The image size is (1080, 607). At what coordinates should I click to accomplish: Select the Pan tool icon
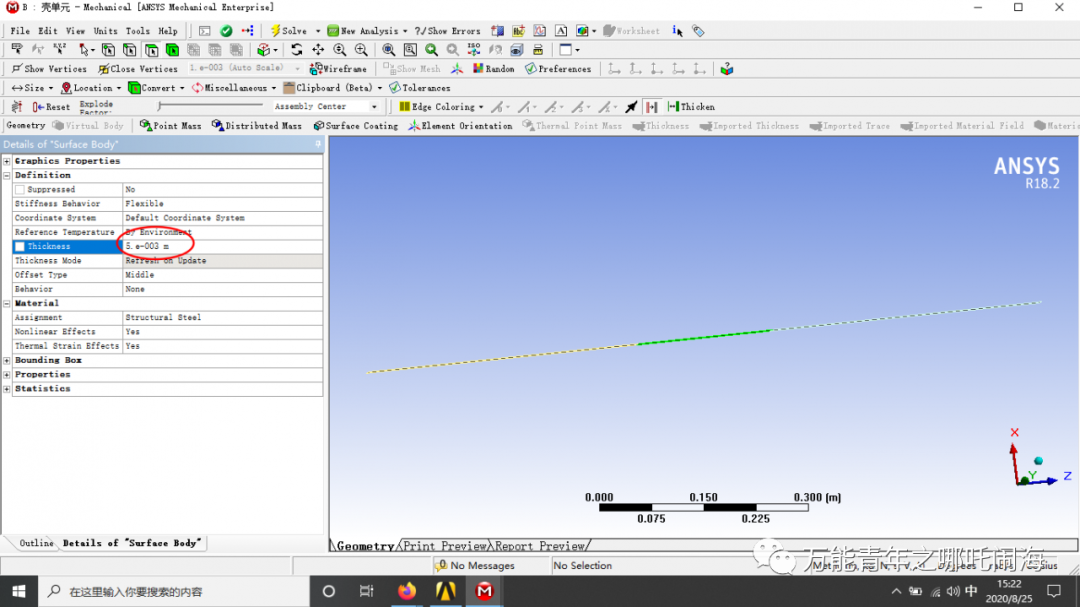[318, 50]
